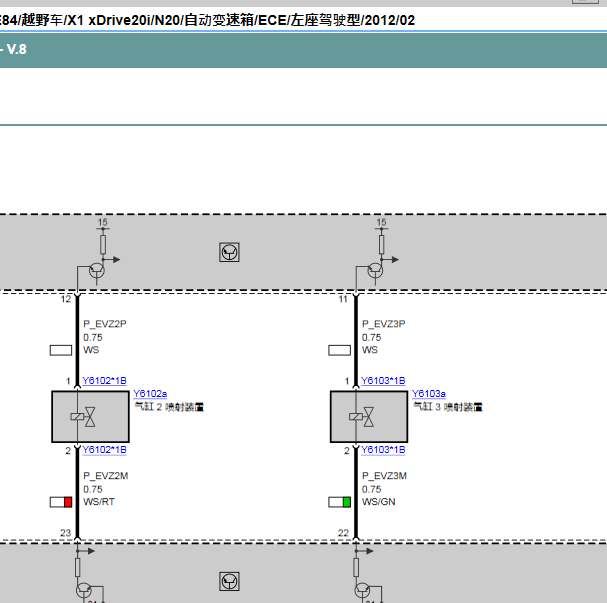This screenshot has width=607, height=603.
Task: Open the Y6102*1B link at pin 1
Action: [104, 381]
